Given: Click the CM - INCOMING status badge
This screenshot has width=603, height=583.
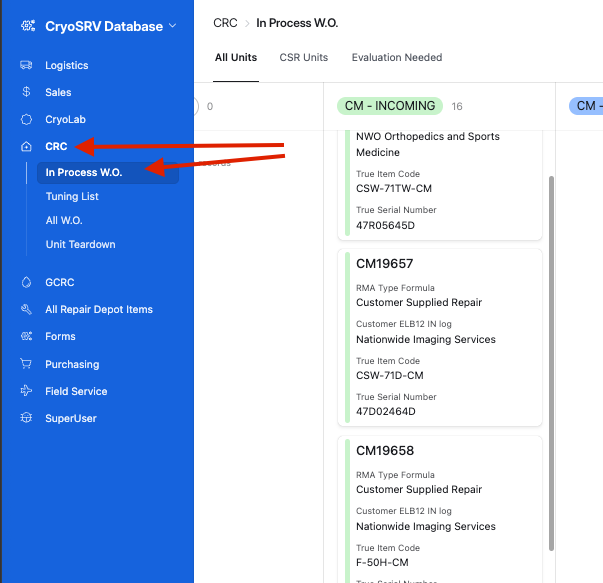Looking at the screenshot, I should (390, 106).
